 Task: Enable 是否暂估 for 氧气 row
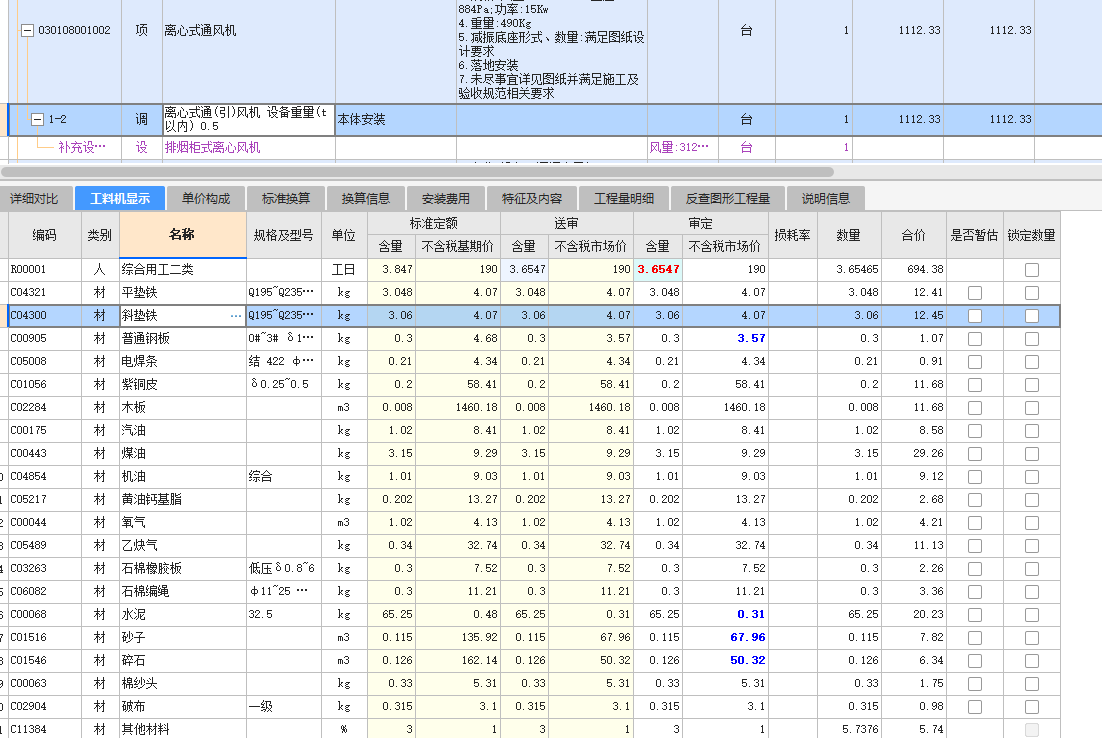click(x=975, y=523)
